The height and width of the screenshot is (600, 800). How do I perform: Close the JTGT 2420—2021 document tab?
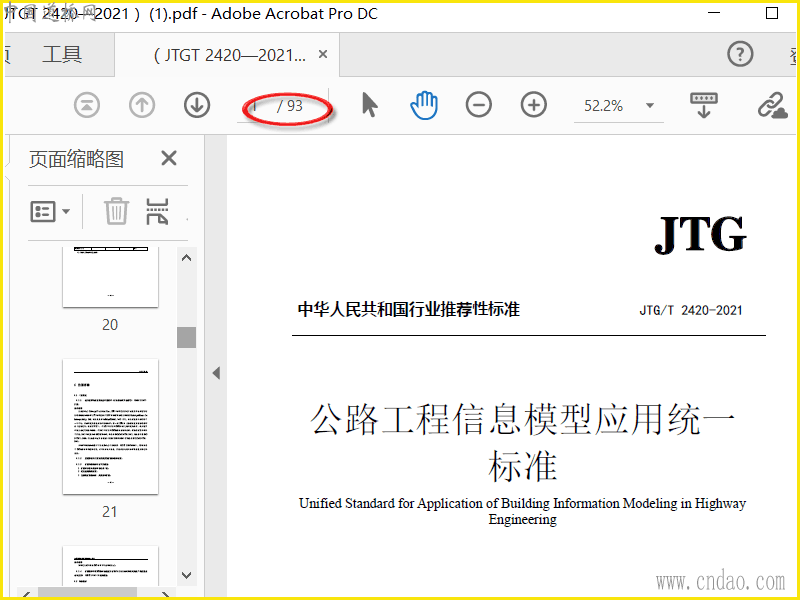(323, 54)
